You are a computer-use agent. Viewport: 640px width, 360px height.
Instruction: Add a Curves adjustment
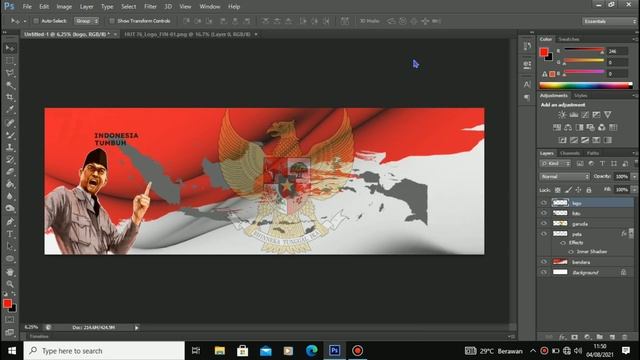[585, 115]
